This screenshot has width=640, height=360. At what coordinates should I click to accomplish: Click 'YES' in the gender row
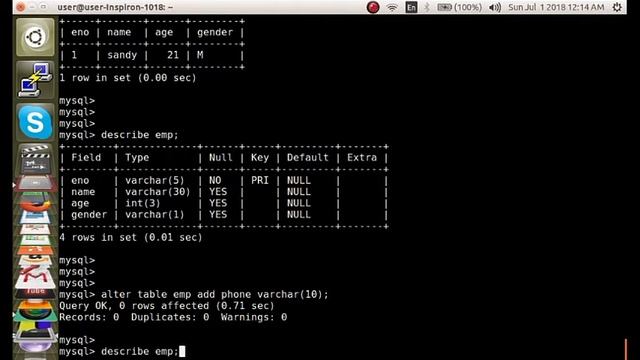coord(218,214)
